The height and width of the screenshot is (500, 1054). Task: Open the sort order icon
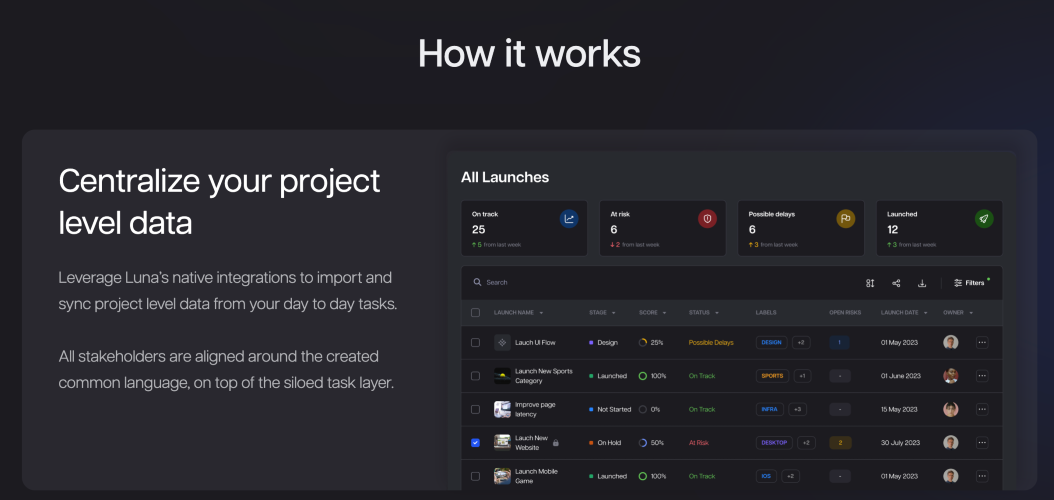point(870,283)
